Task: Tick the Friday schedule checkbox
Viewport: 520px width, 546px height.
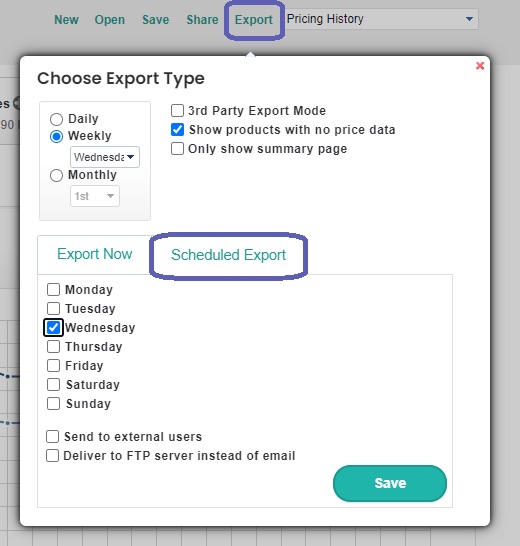Action: tap(53, 365)
